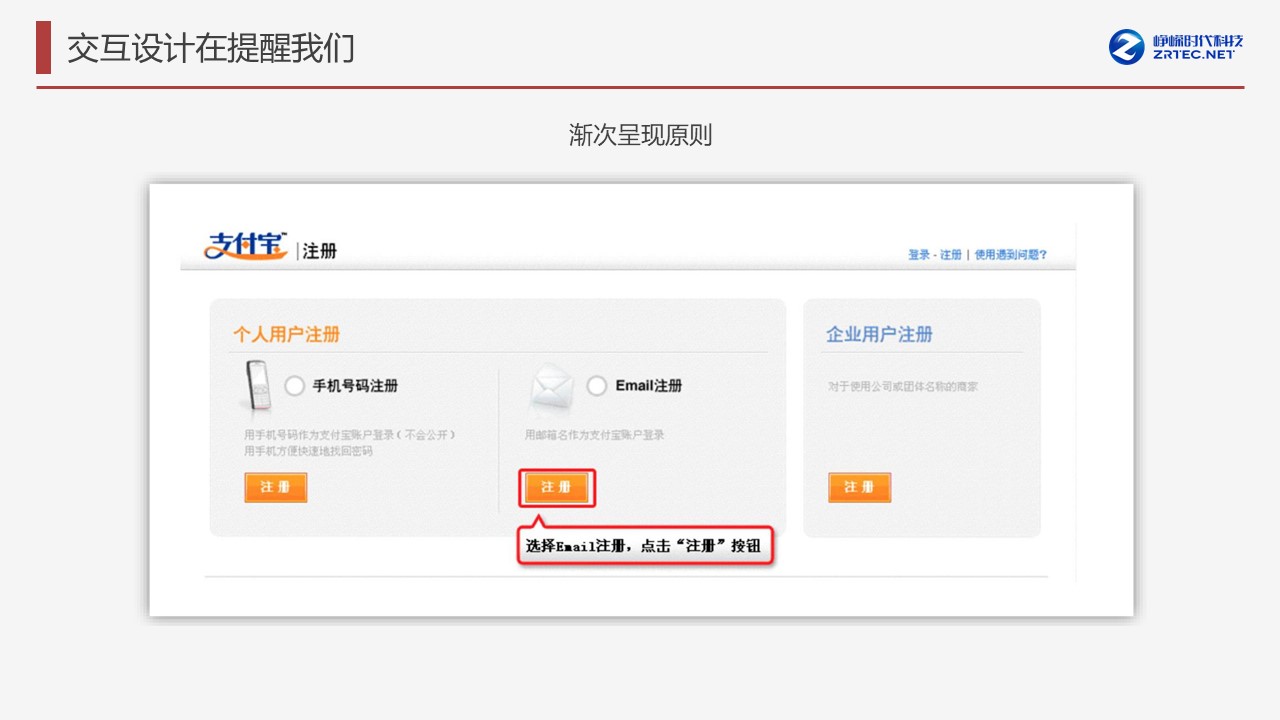
Task: Click the mobile phone icon
Action: tap(257, 386)
